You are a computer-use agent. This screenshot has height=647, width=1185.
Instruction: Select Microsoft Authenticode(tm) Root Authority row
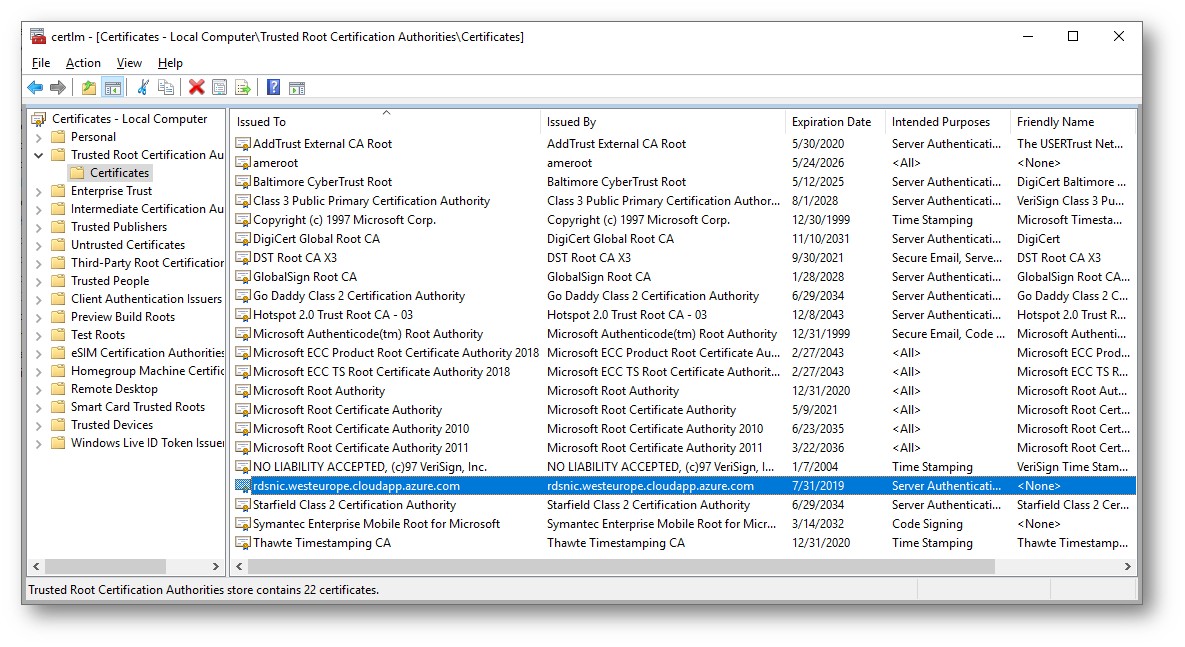(x=685, y=334)
